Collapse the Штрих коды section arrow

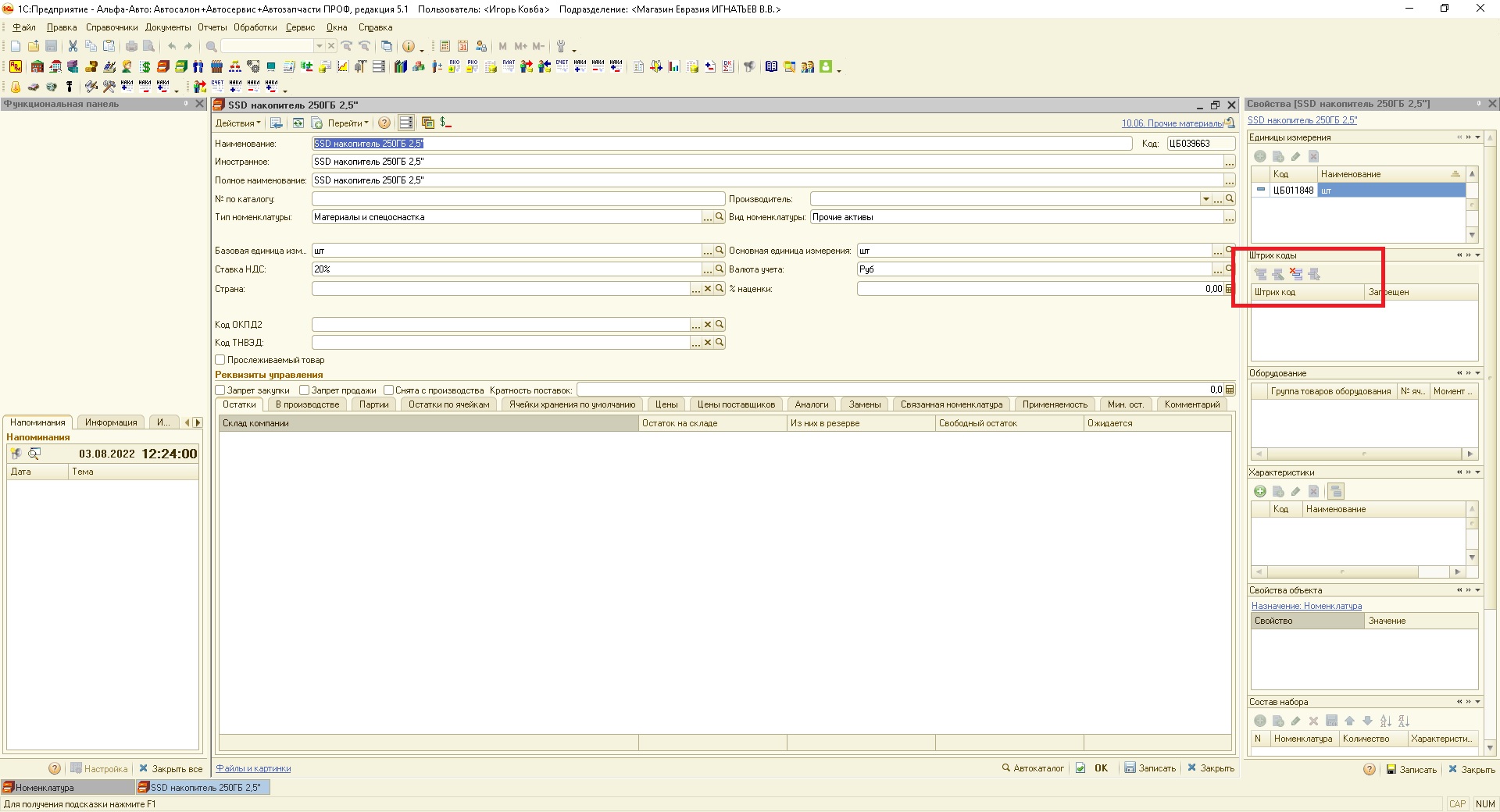(1477, 255)
